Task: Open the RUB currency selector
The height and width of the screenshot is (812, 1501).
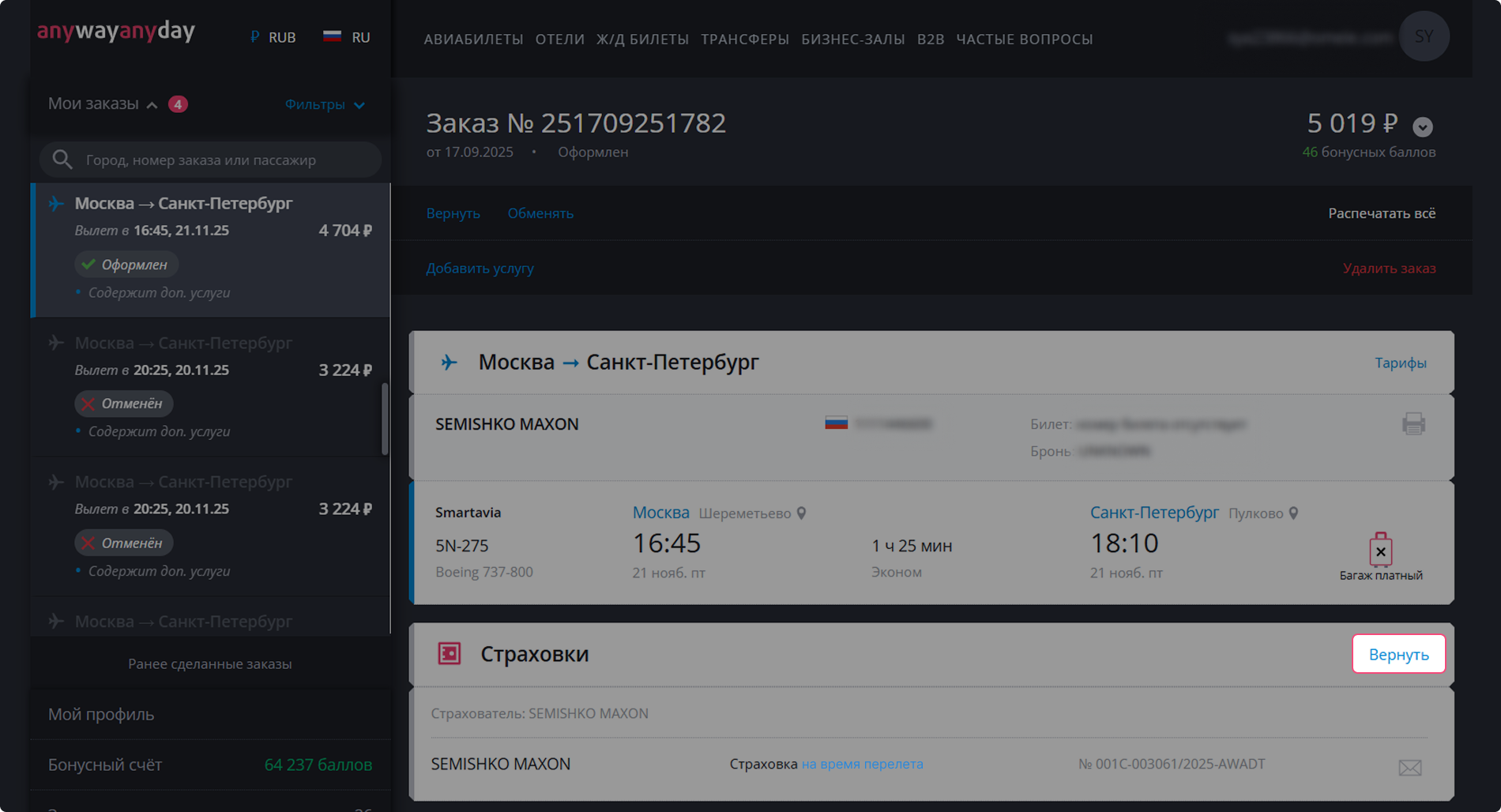Action: [273, 37]
